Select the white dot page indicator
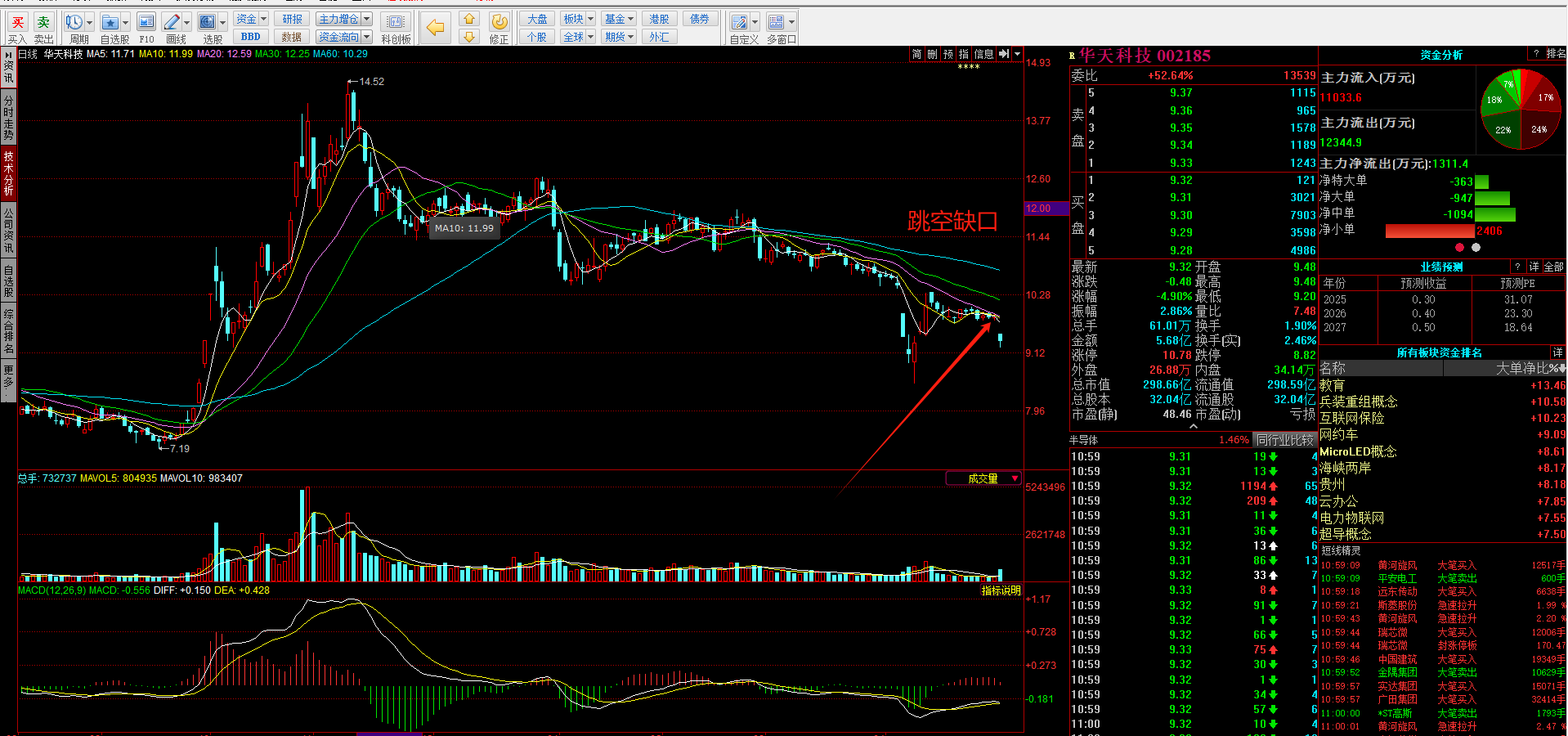1568x736 pixels. pos(1476,247)
